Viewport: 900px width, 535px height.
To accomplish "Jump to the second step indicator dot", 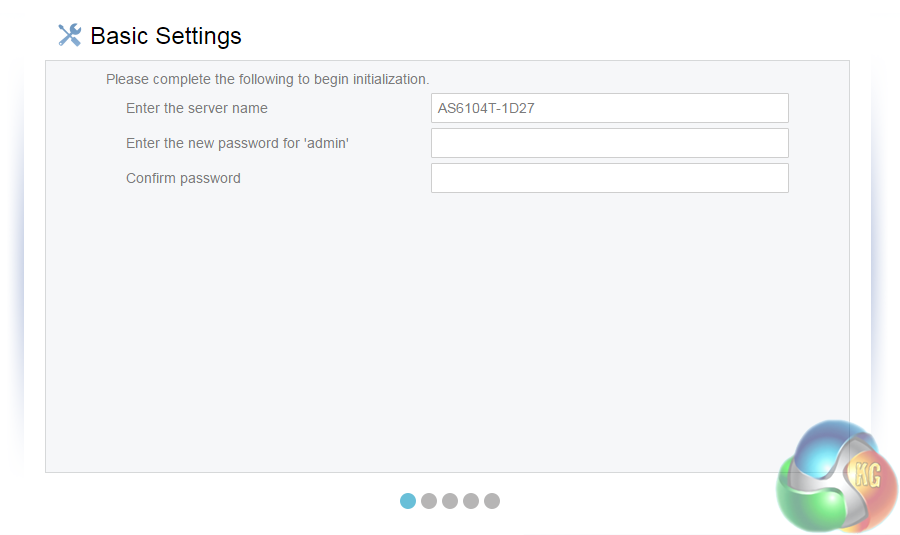I will [x=429, y=501].
